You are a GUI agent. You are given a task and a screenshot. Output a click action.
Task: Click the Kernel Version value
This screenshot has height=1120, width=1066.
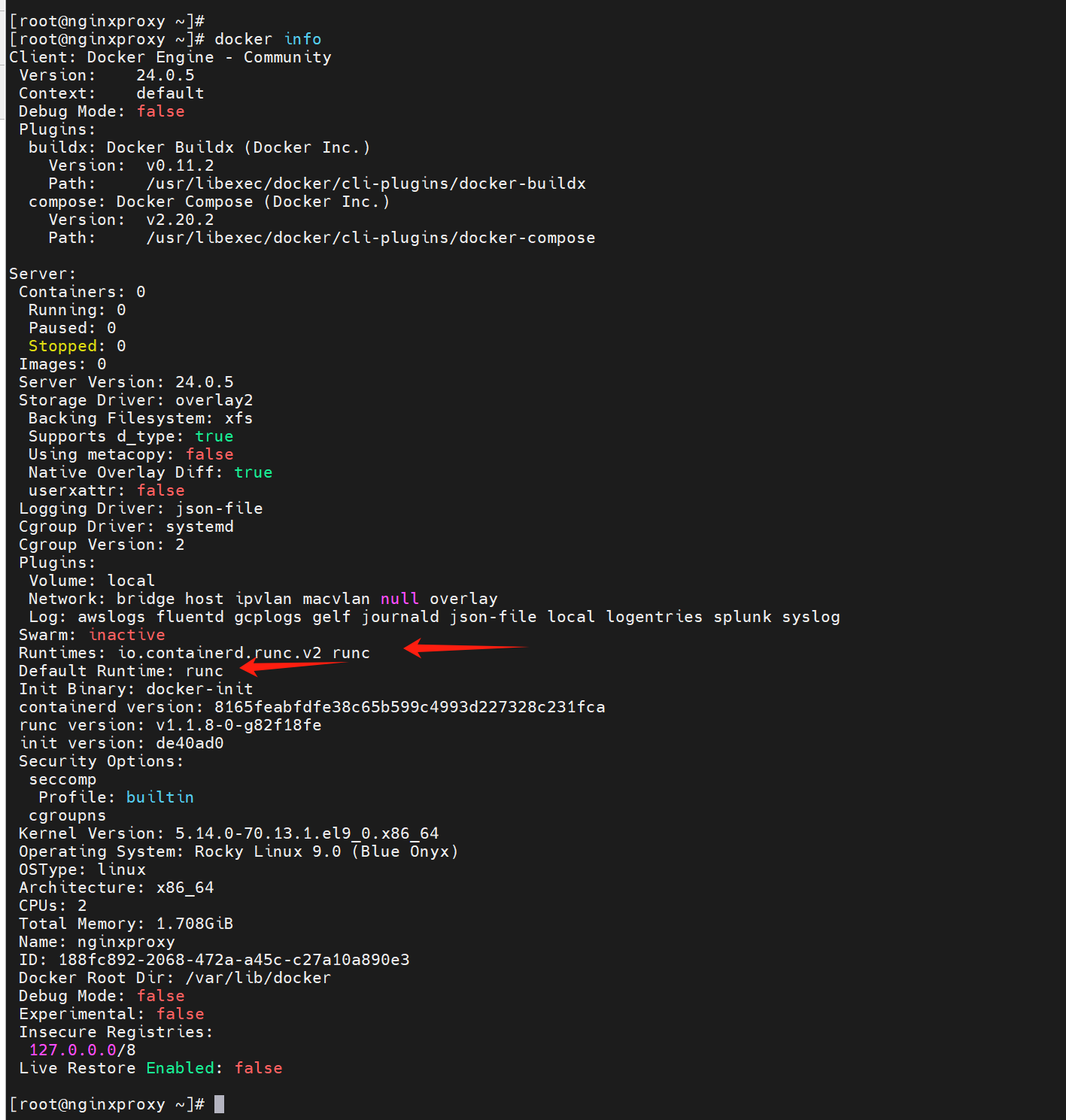click(x=307, y=833)
